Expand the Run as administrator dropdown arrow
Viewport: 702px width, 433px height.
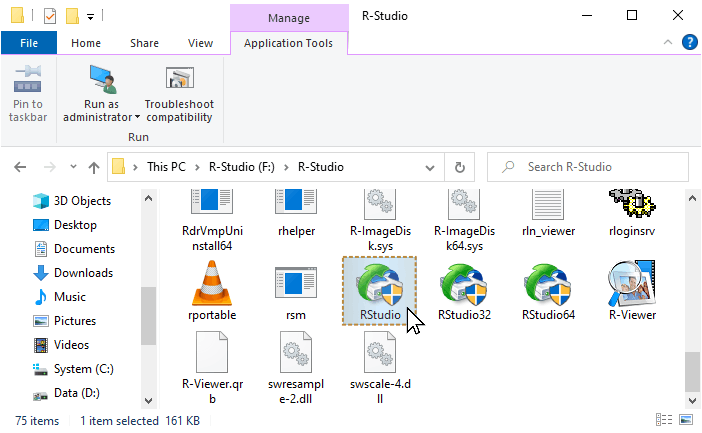(x=137, y=117)
